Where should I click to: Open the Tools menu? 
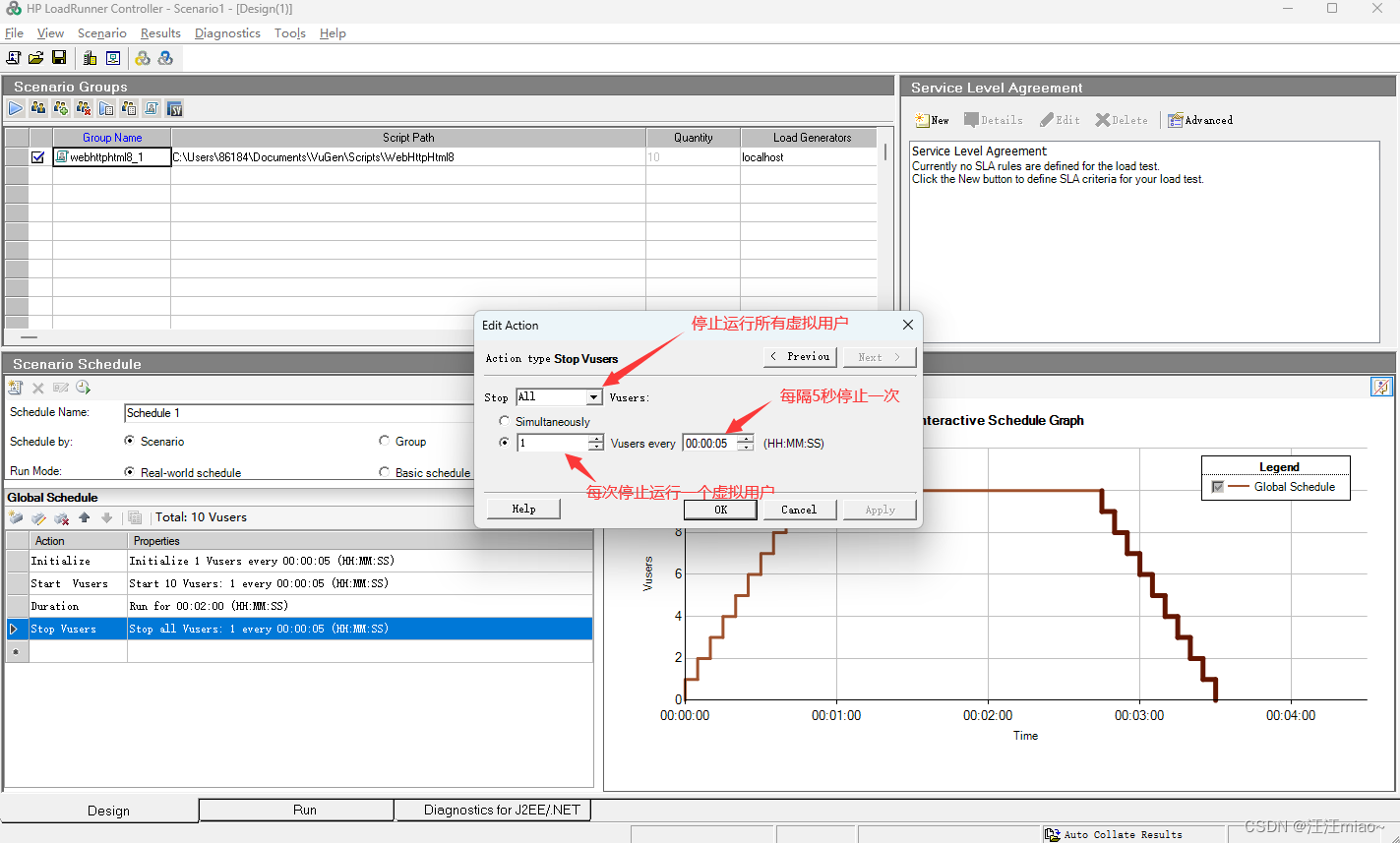point(290,32)
